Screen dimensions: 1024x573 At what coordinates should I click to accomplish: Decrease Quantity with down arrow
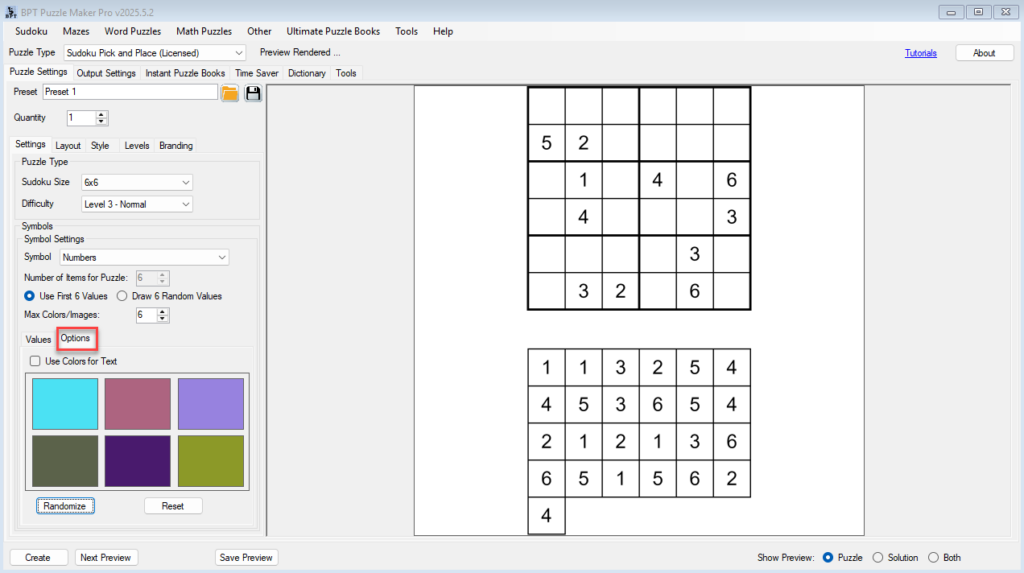[x=101, y=122]
